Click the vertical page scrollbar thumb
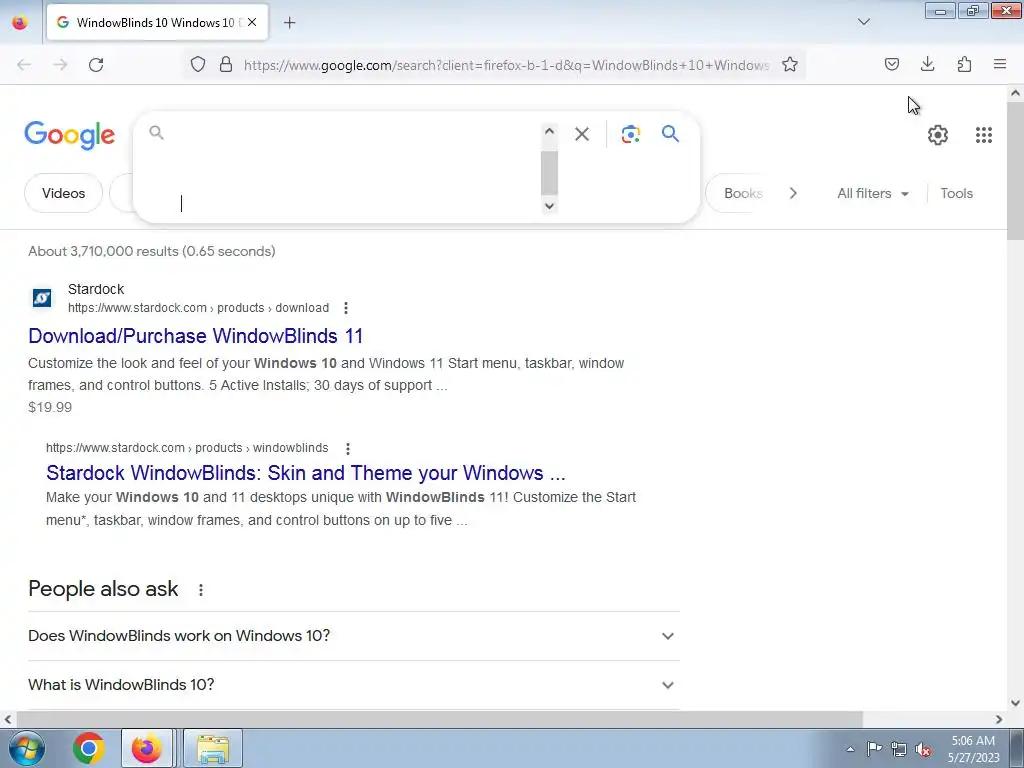The width and height of the screenshot is (1024, 768). (x=1015, y=171)
